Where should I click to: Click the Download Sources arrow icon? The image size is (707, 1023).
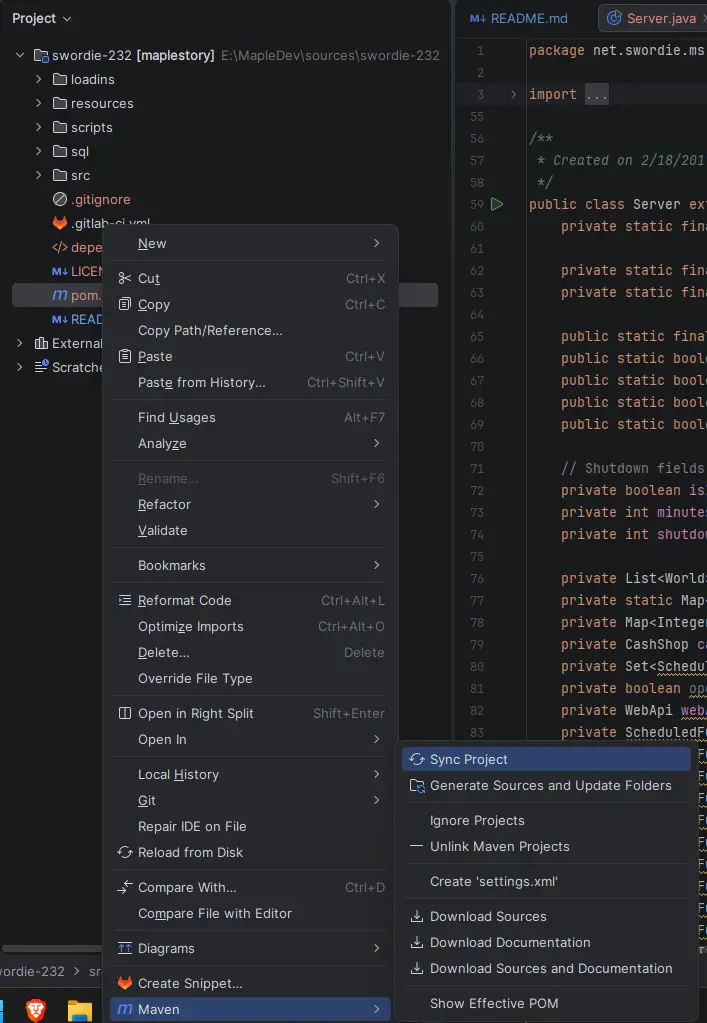pyautogui.click(x=417, y=917)
